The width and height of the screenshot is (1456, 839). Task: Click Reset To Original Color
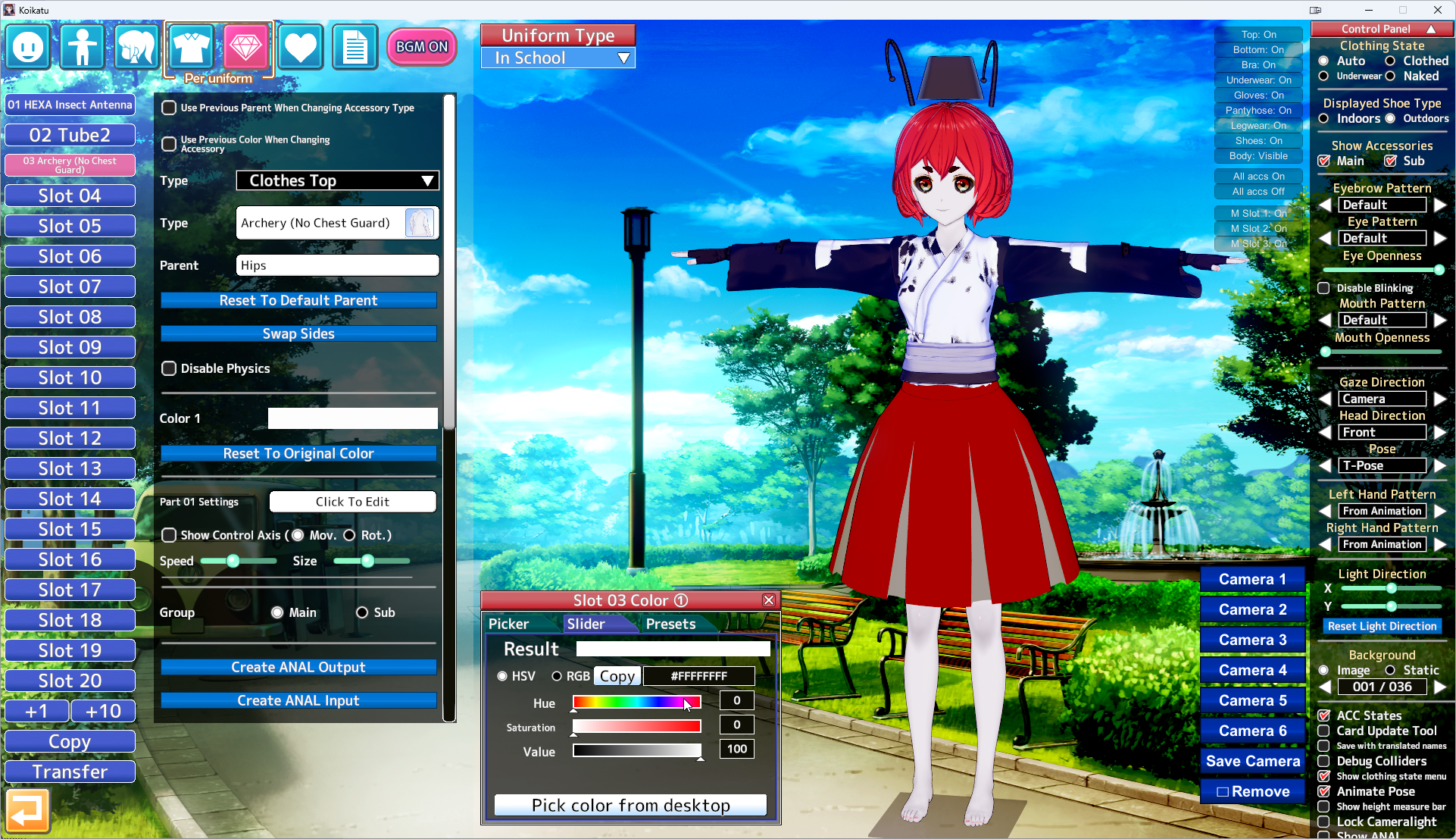coord(298,453)
